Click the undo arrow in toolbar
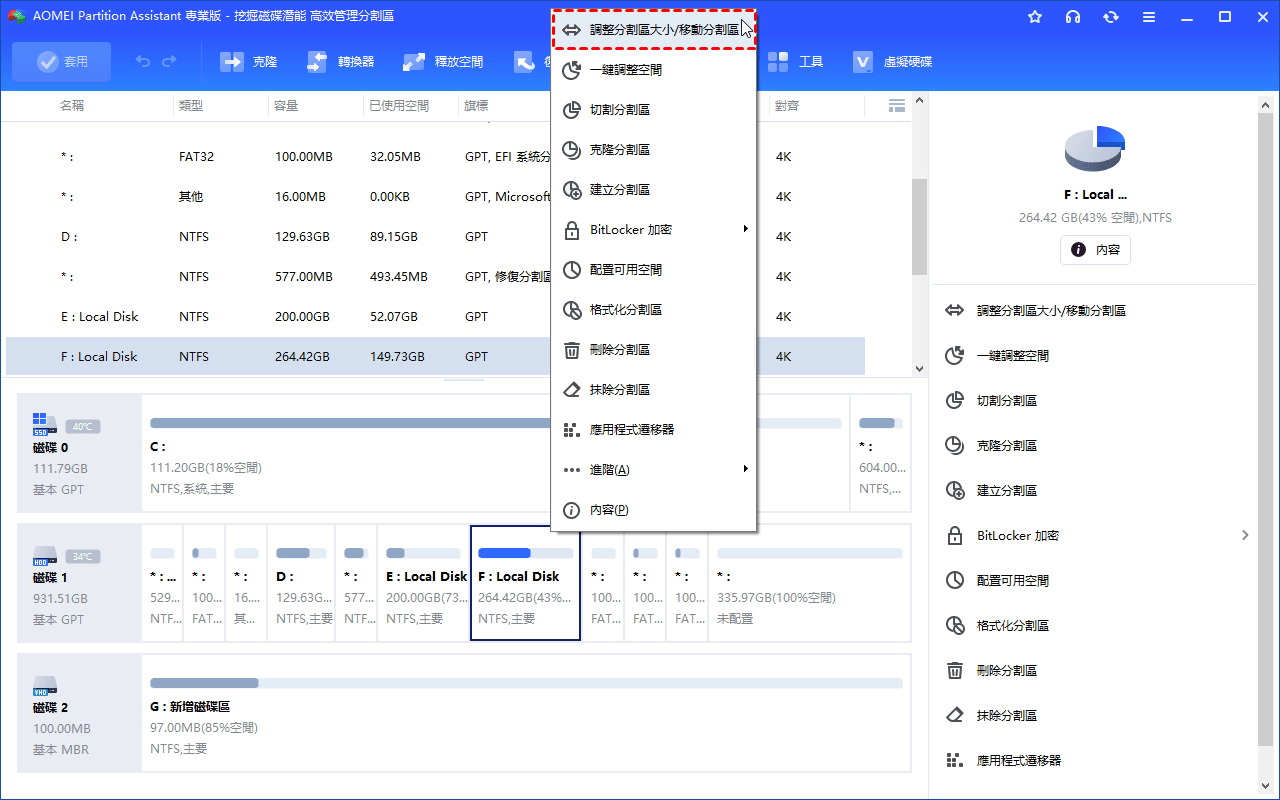Image resolution: width=1280 pixels, height=800 pixels. point(143,62)
